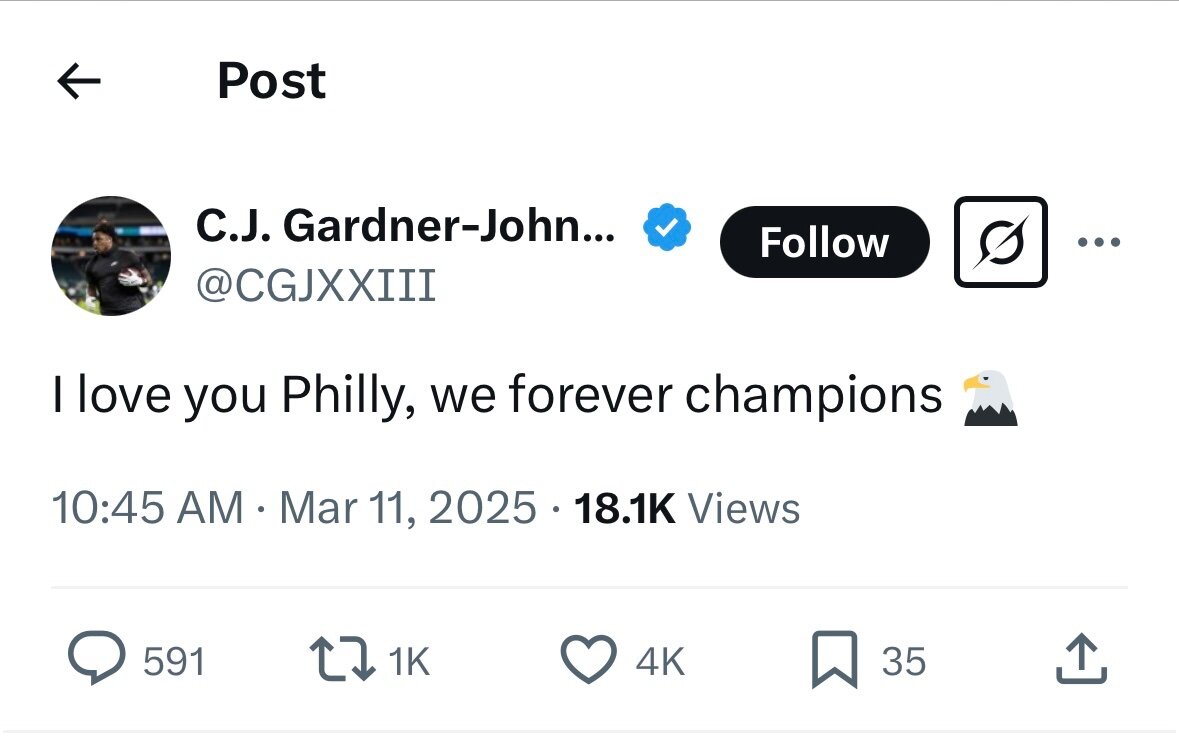Like the post with the heart icon
This screenshot has width=1179, height=754.
click(588, 660)
